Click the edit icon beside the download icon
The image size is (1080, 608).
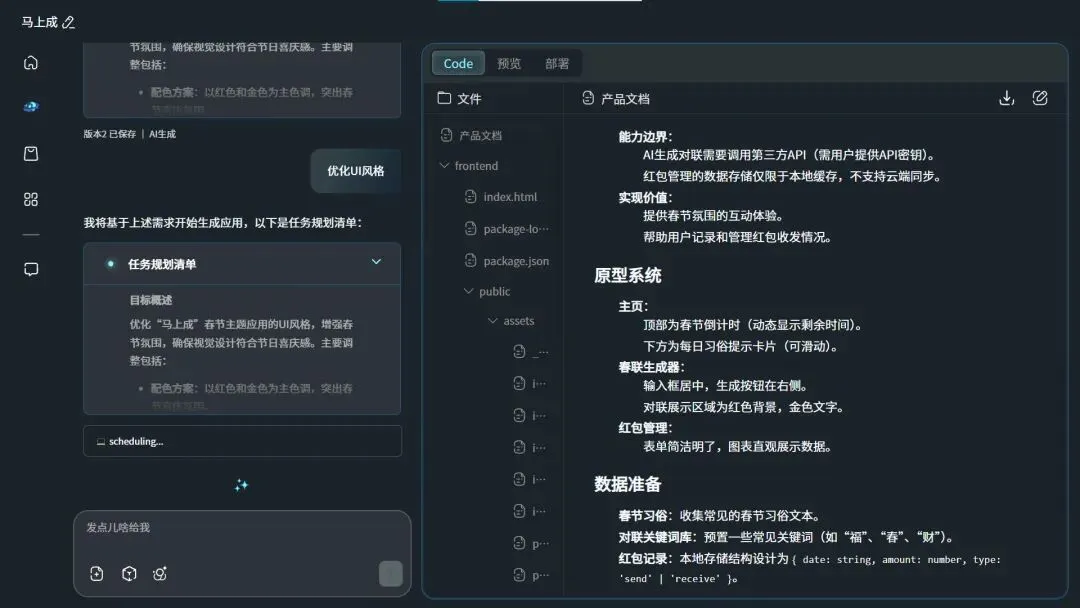click(x=1040, y=98)
